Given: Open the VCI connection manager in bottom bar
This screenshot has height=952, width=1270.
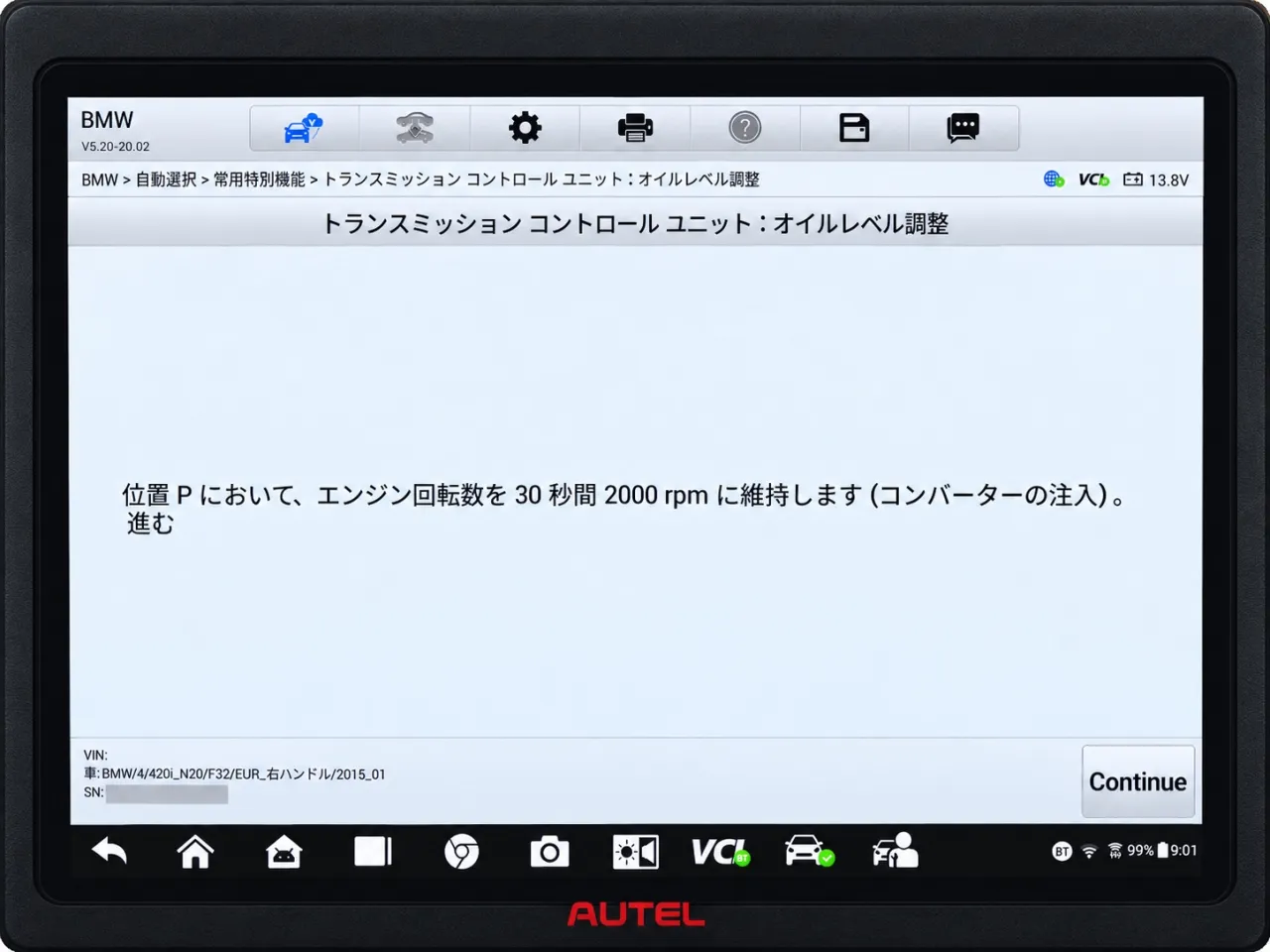Looking at the screenshot, I should [721, 851].
